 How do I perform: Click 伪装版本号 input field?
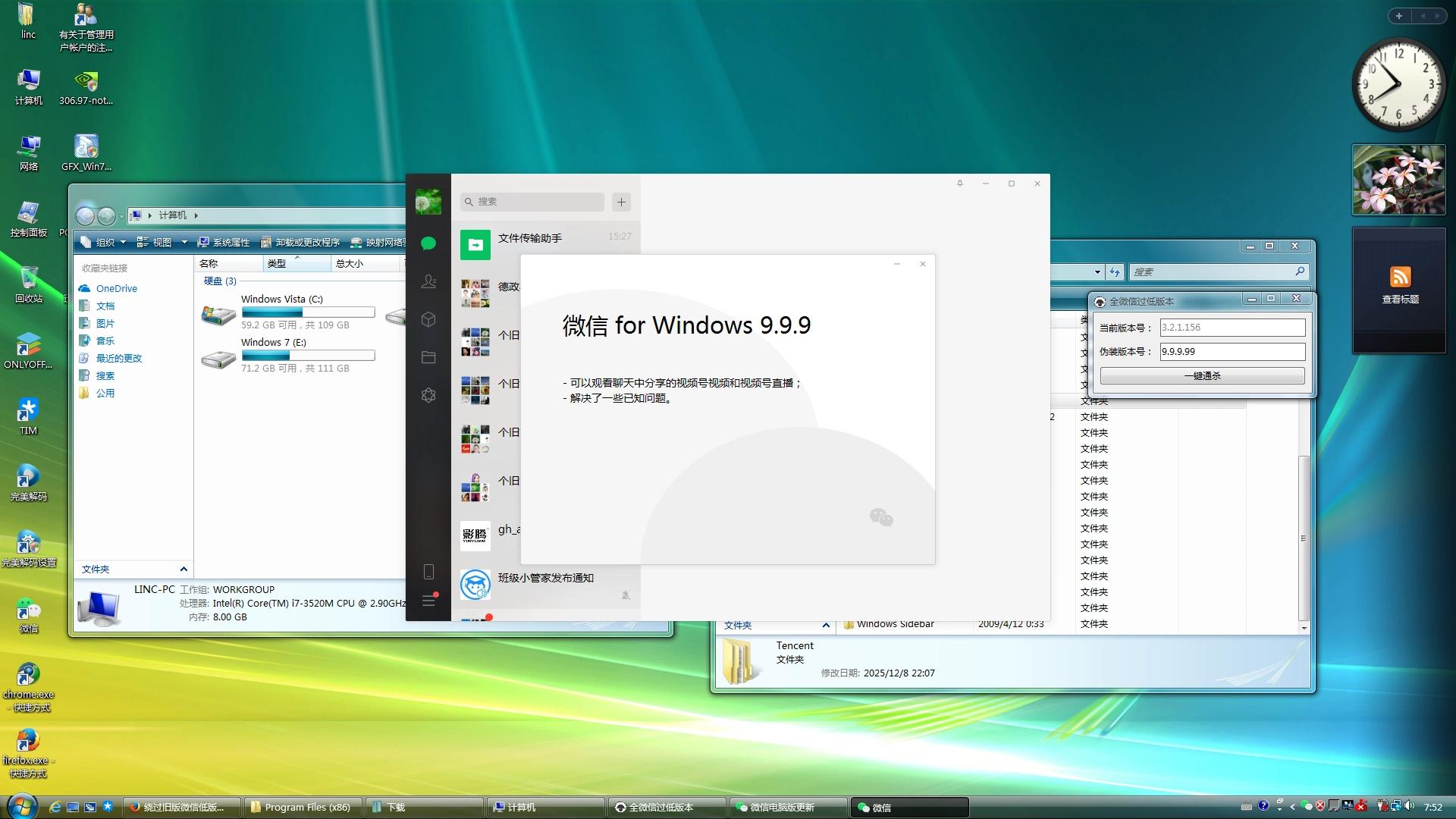point(1232,352)
